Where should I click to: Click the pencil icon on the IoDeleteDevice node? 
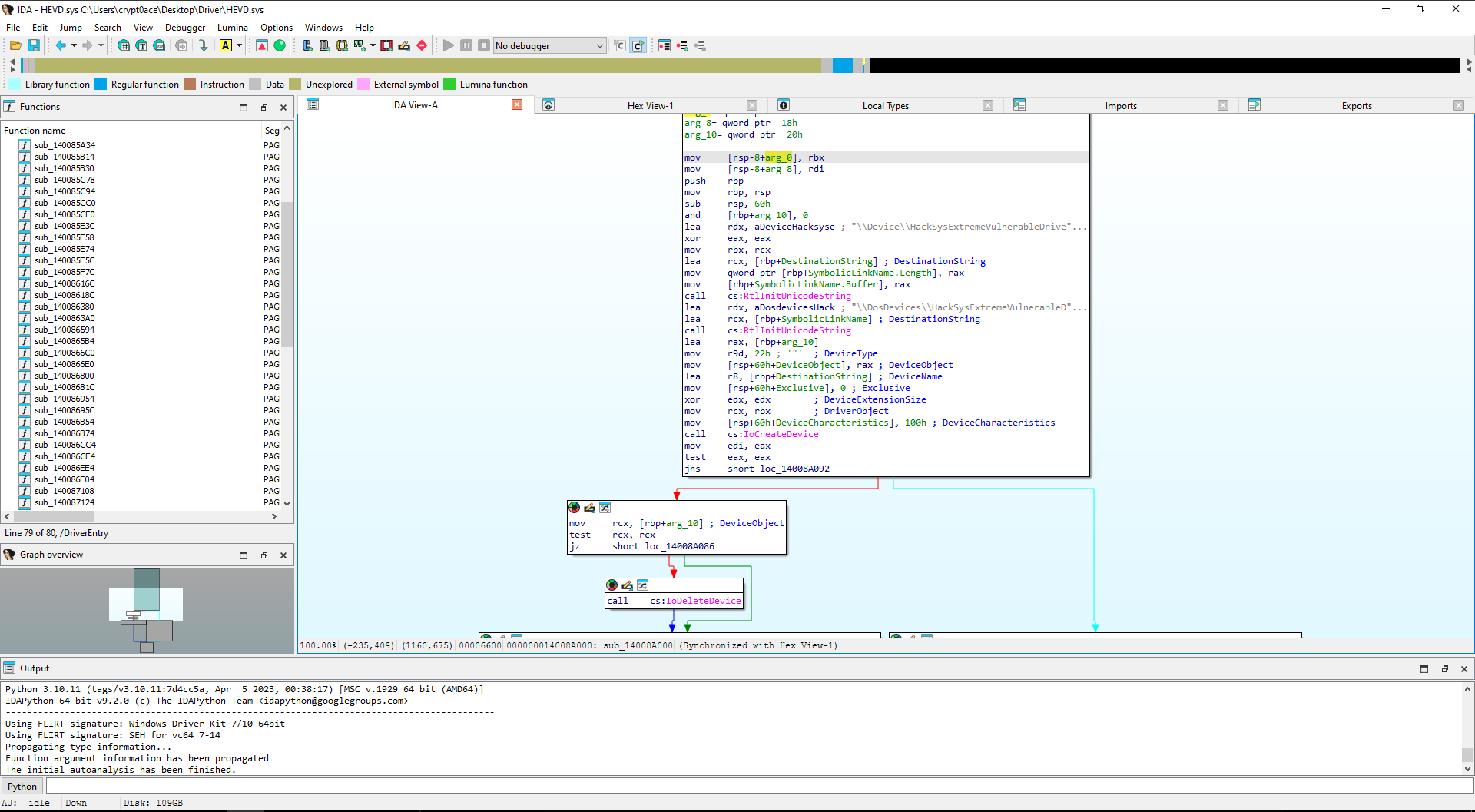click(x=627, y=585)
